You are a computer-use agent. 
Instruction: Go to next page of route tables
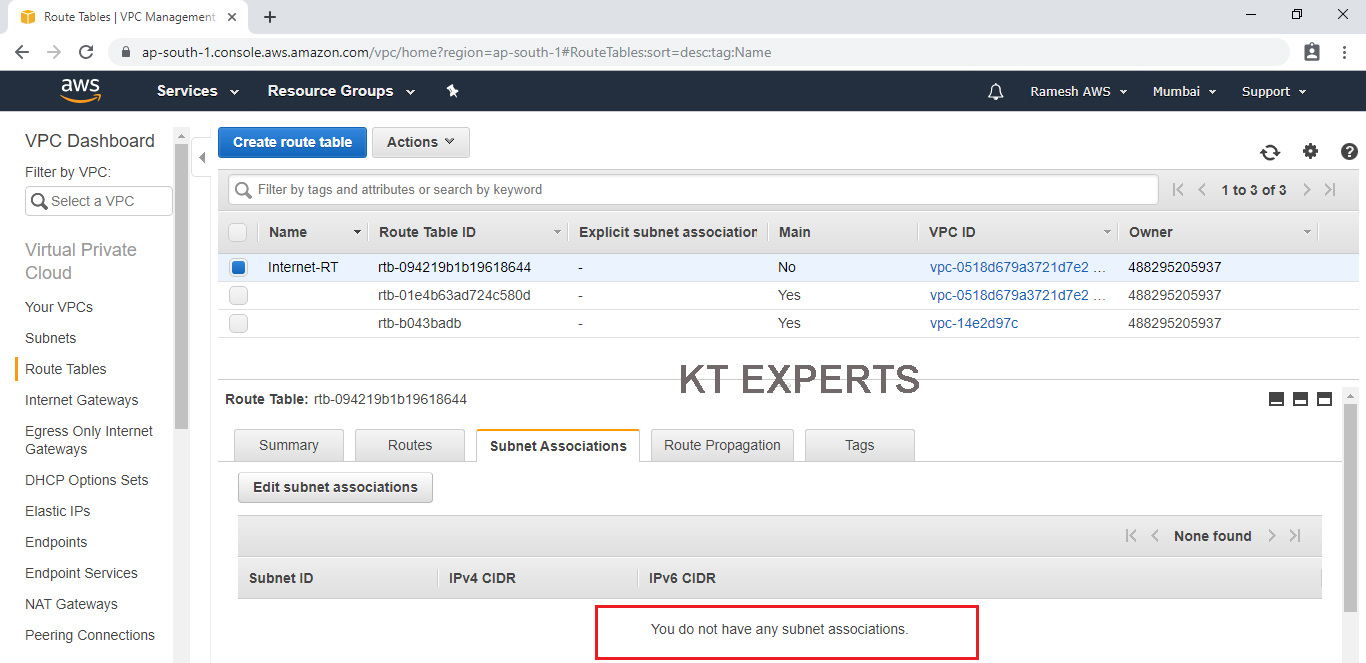[x=1306, y=190]
